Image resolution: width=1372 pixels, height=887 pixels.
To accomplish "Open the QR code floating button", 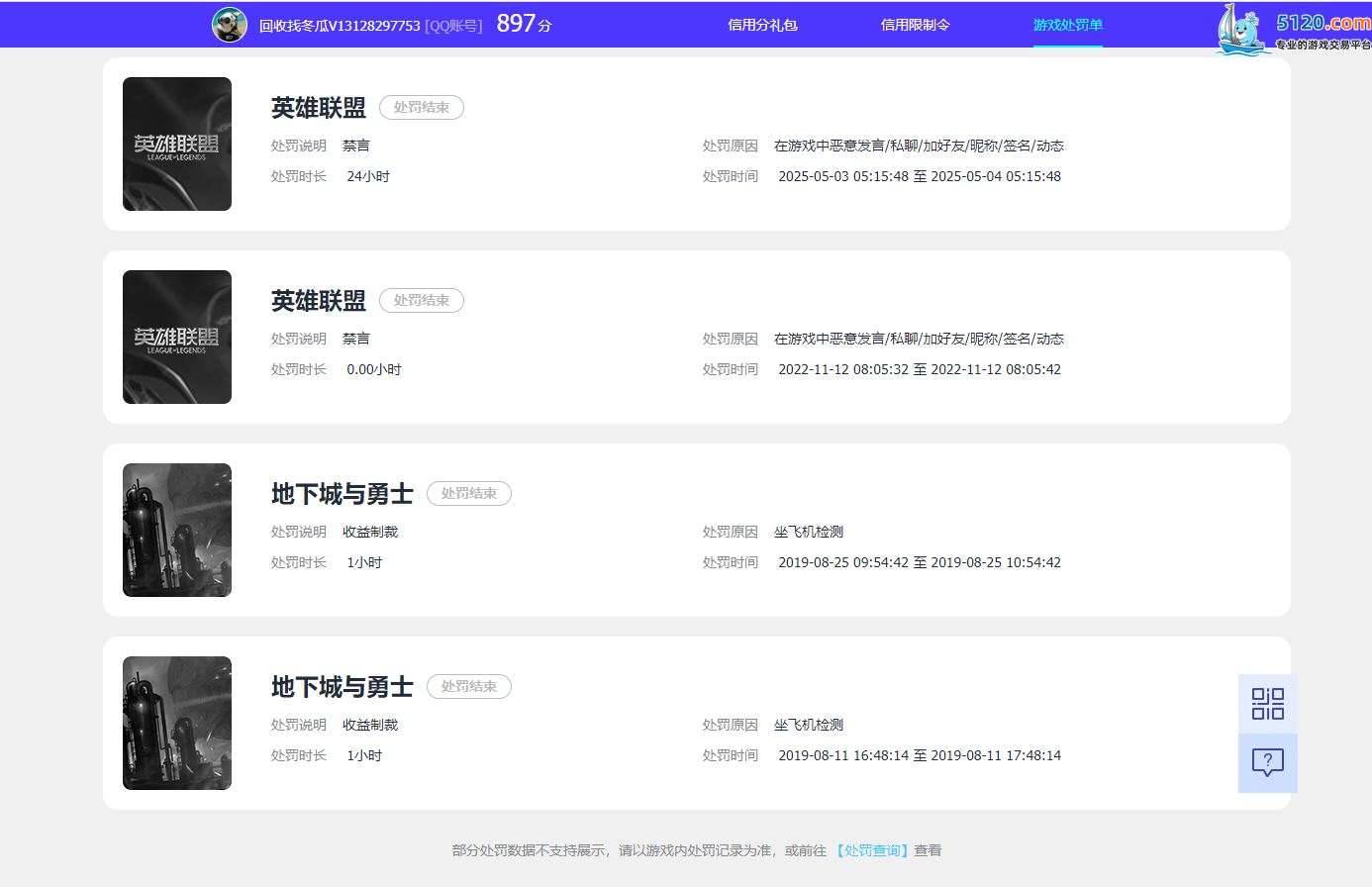I will click(1267, 704).
